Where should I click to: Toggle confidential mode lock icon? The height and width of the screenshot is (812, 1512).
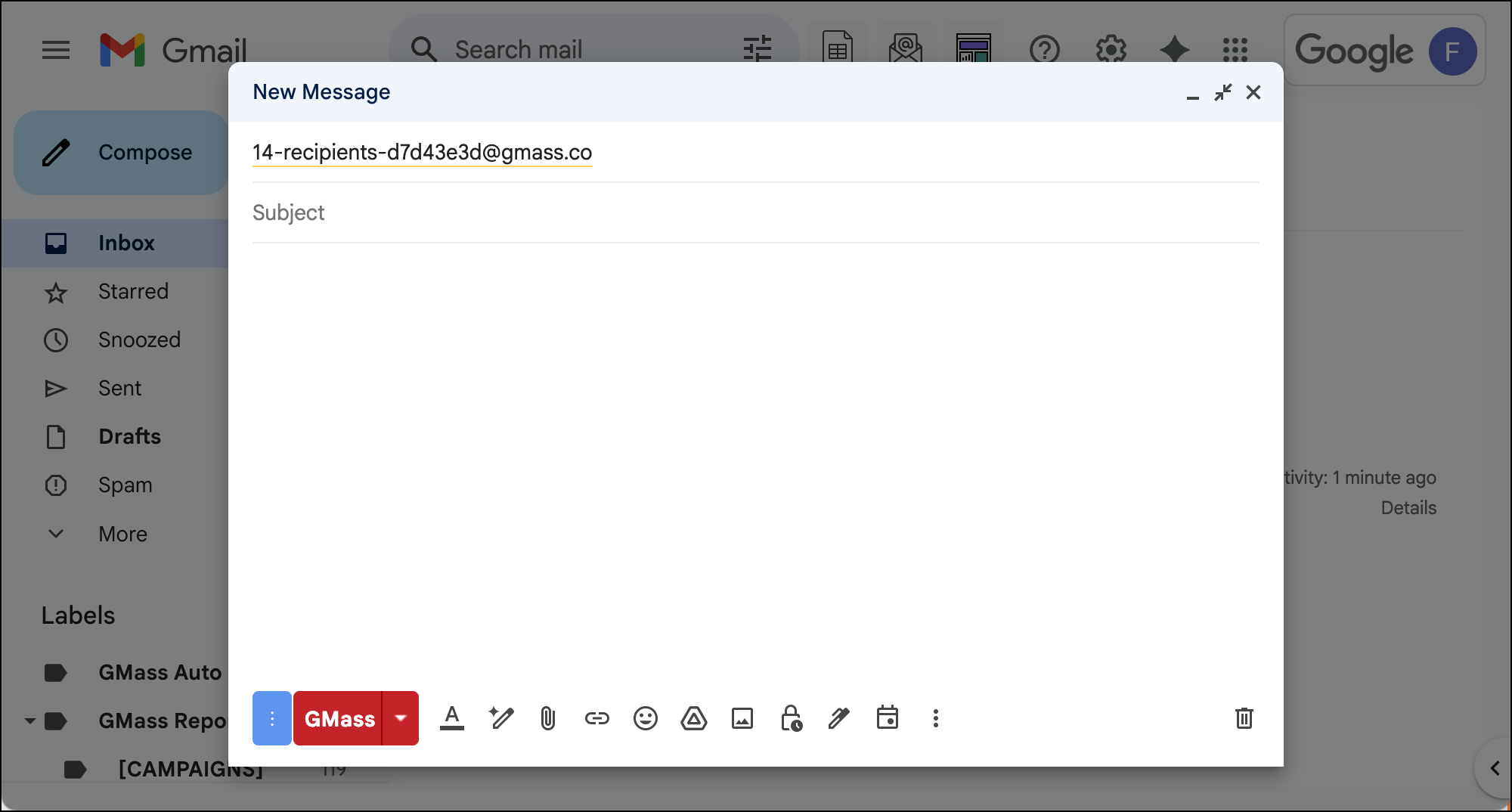(791, 718)
